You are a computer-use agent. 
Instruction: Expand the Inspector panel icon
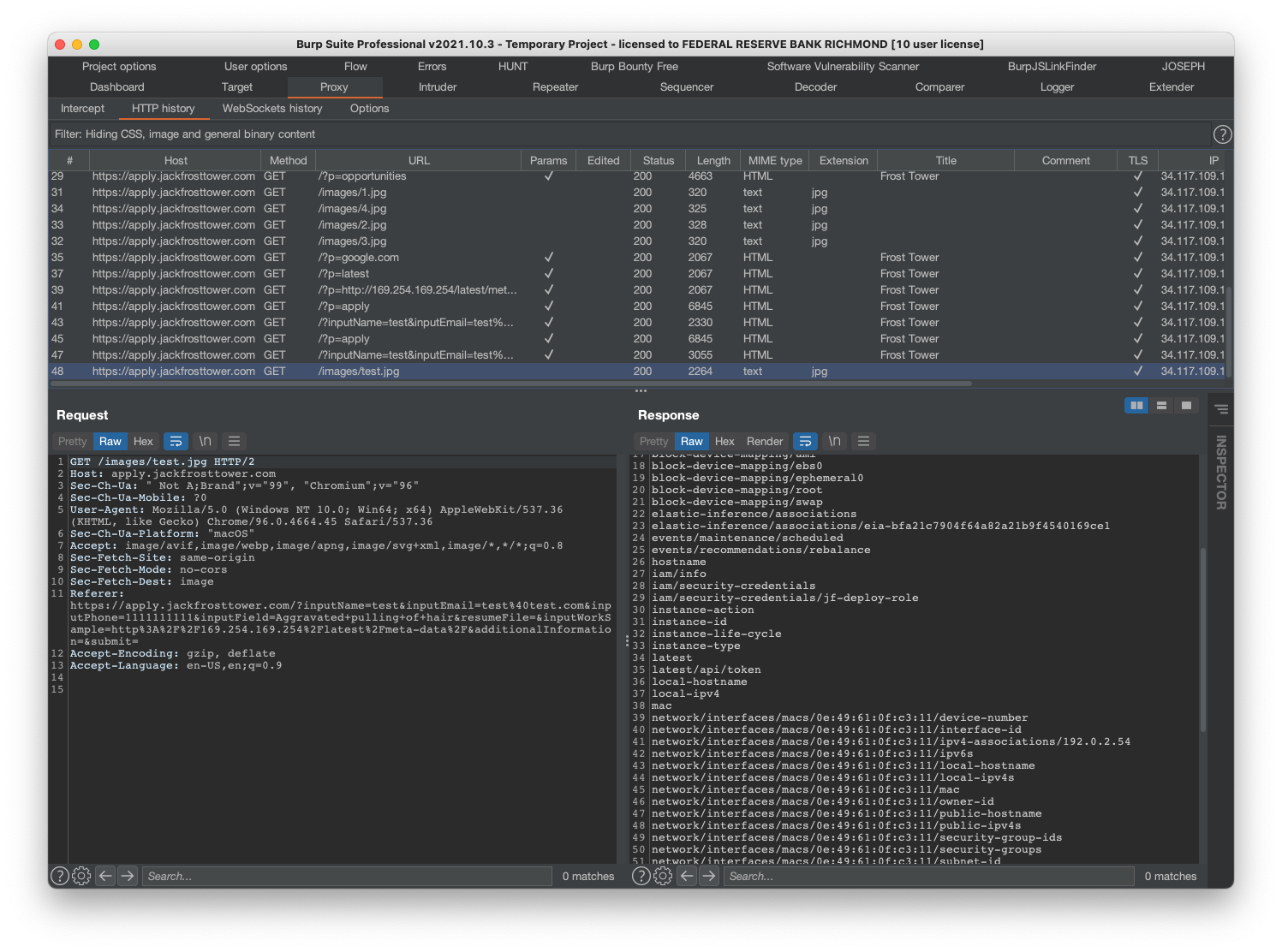[x=1221, y=409]
